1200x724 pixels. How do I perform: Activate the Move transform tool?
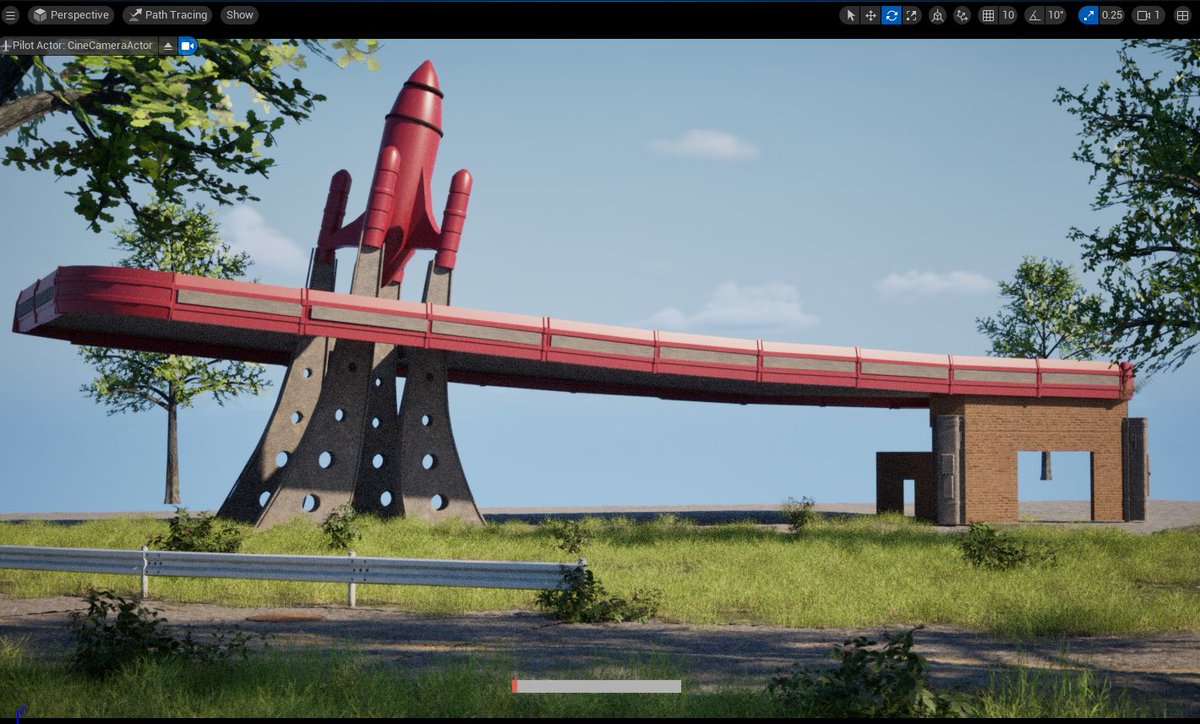coord(870,14)
